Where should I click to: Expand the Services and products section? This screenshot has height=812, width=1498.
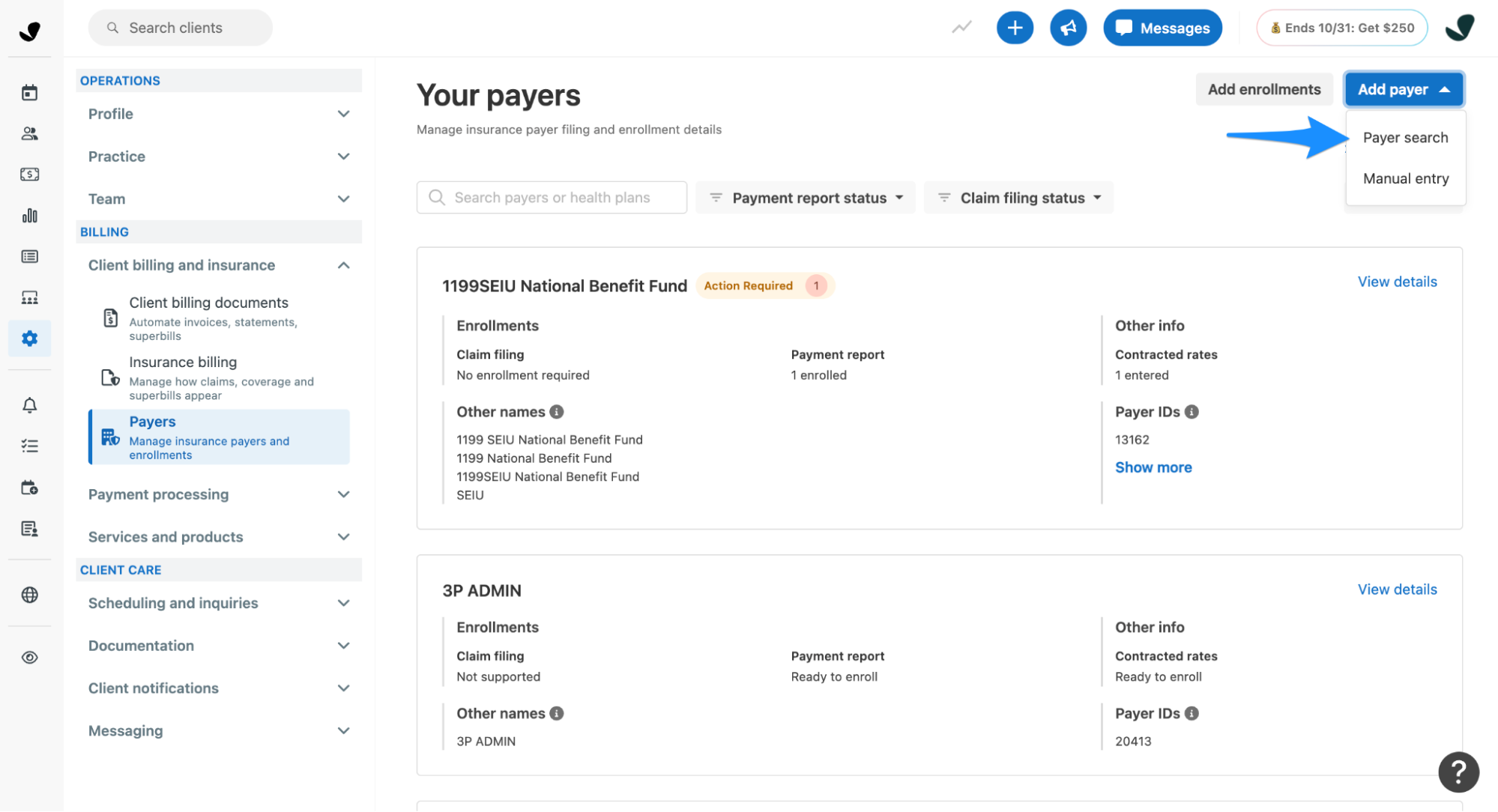(219, 537)
